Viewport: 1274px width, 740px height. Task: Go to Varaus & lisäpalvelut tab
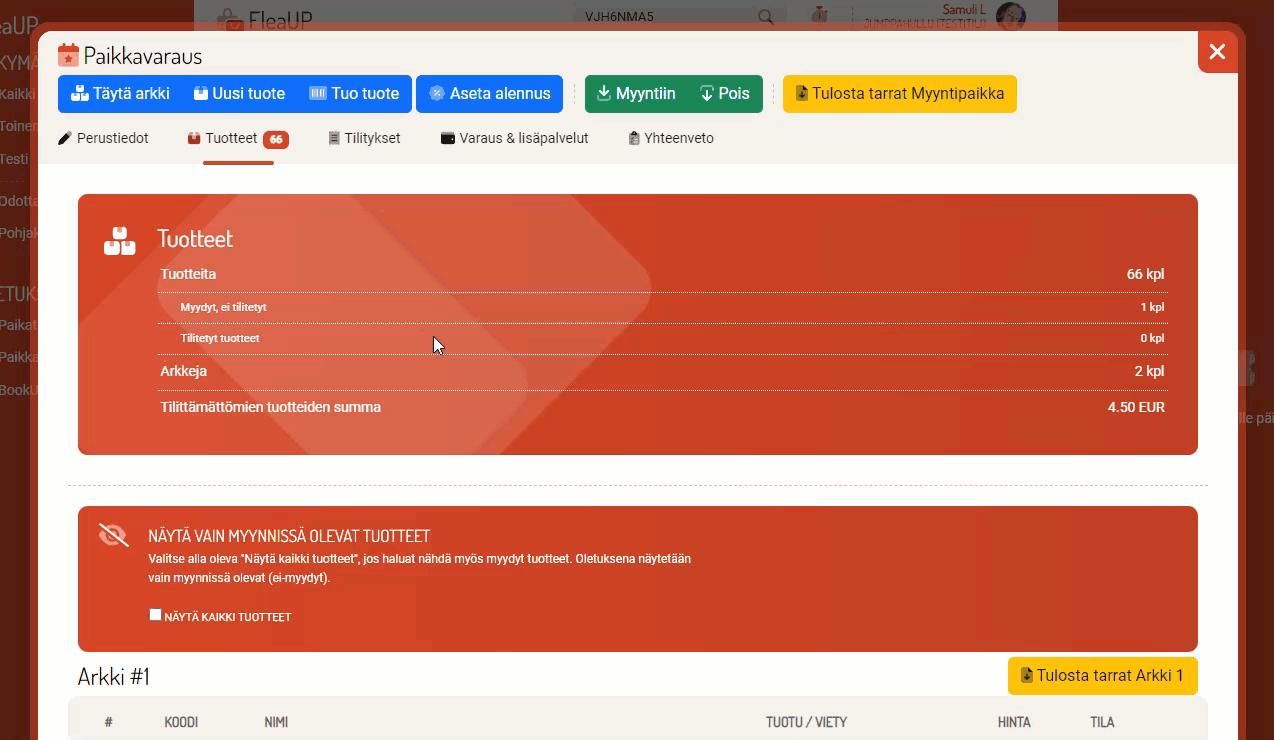(514, 138)
